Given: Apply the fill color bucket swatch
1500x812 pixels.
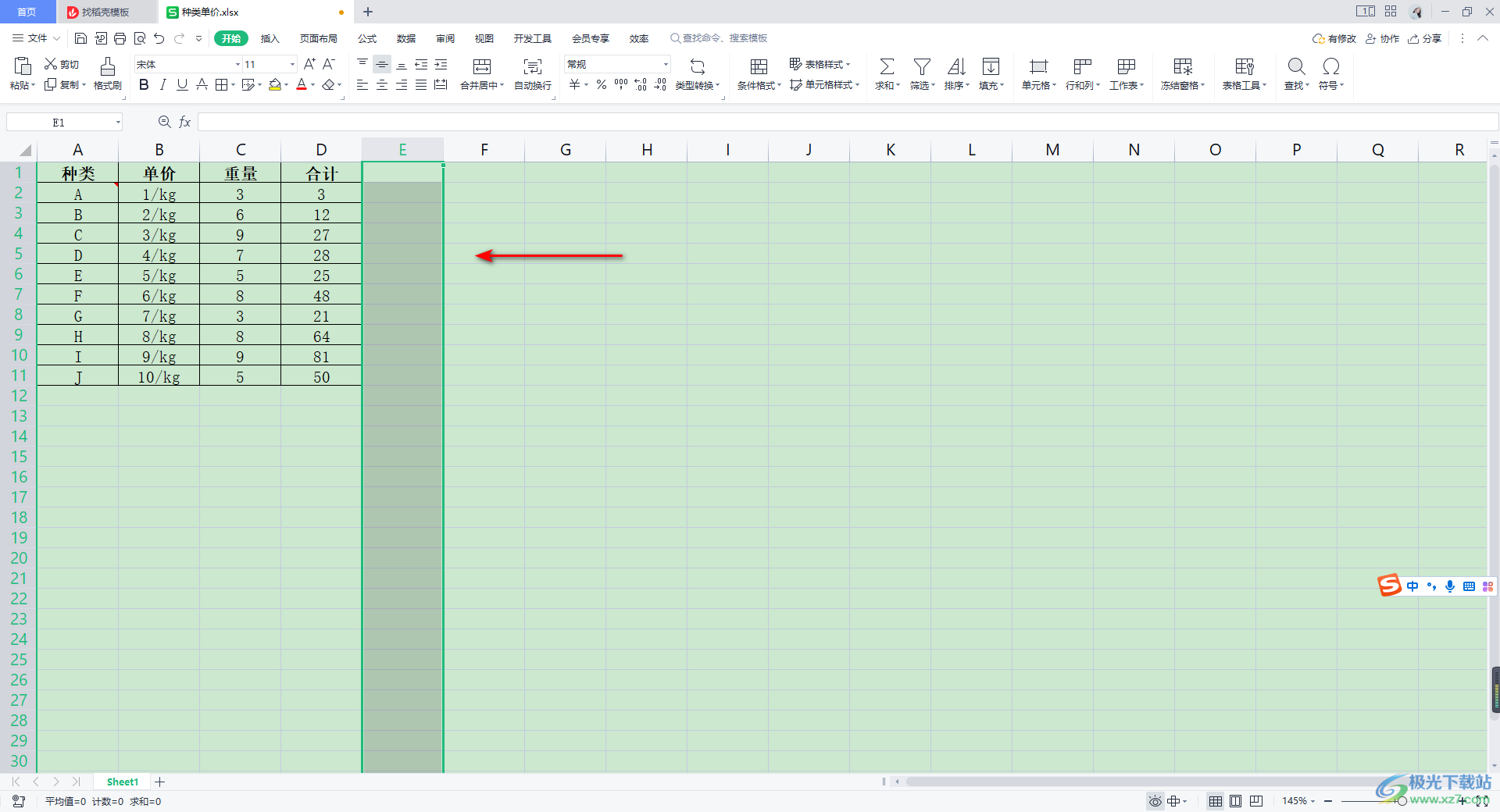Looking at the screenshot, I should coord(274,84).
